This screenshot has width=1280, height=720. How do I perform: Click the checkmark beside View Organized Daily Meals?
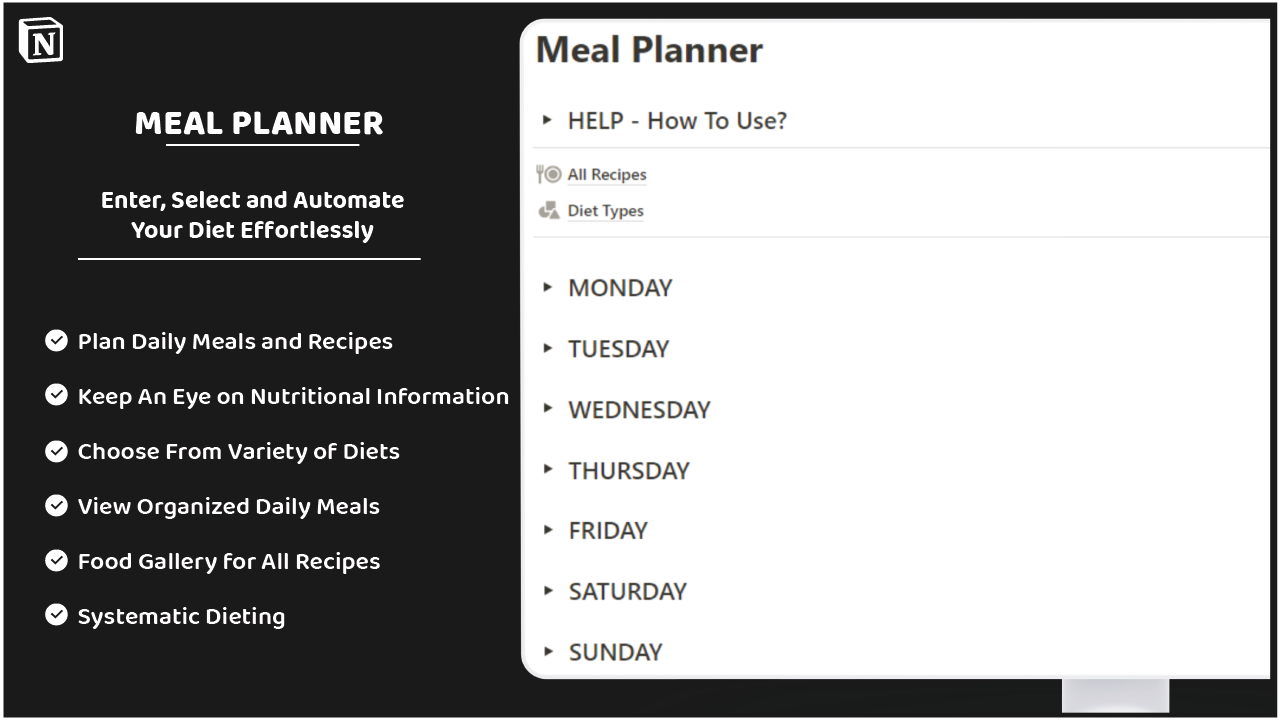[56, 506]
